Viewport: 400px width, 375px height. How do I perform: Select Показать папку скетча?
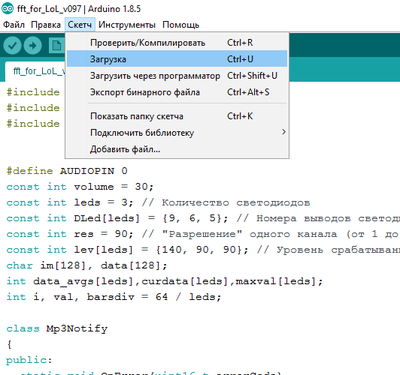177,116
